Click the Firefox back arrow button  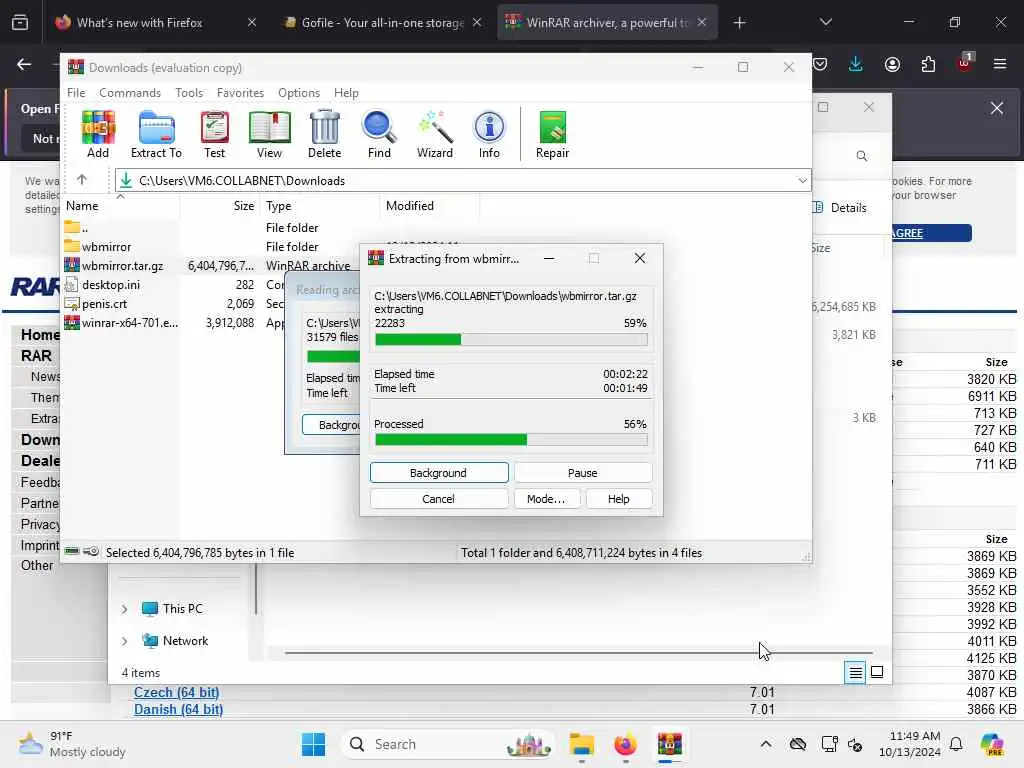pyautogui.click(x=24, y=64)
